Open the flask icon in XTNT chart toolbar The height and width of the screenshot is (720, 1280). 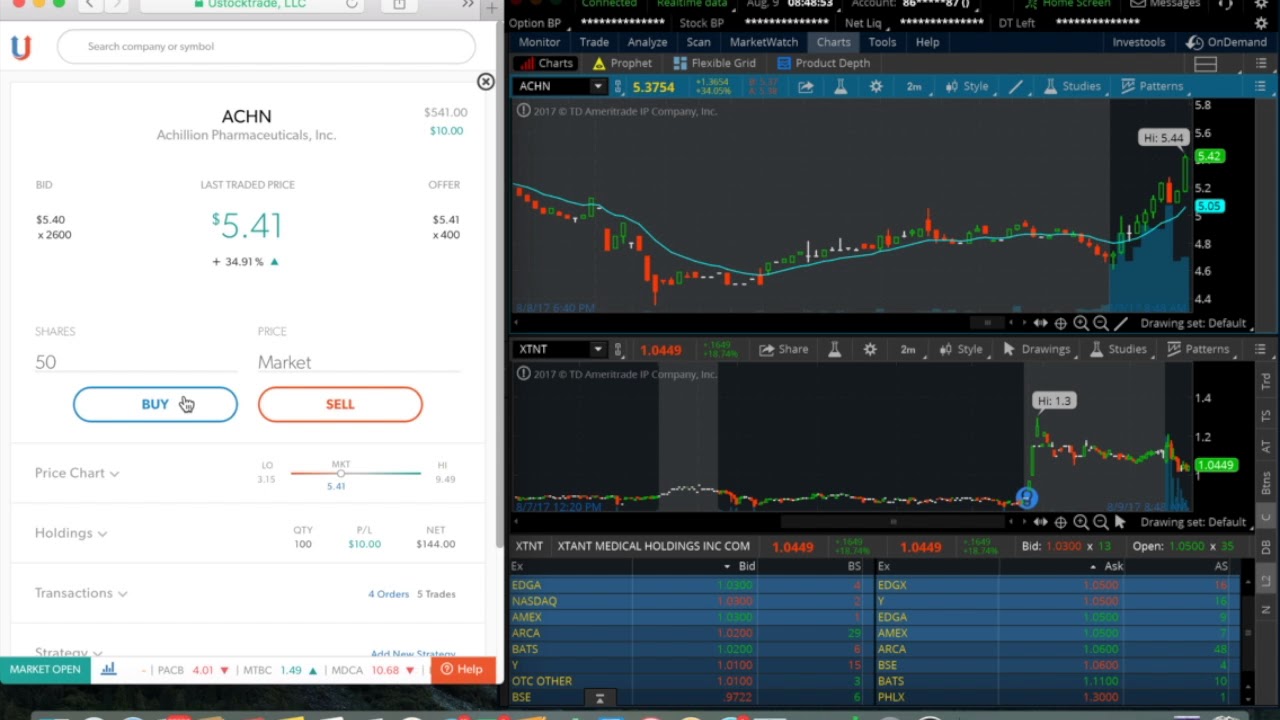pyautogui.click(x=834, y=349)
